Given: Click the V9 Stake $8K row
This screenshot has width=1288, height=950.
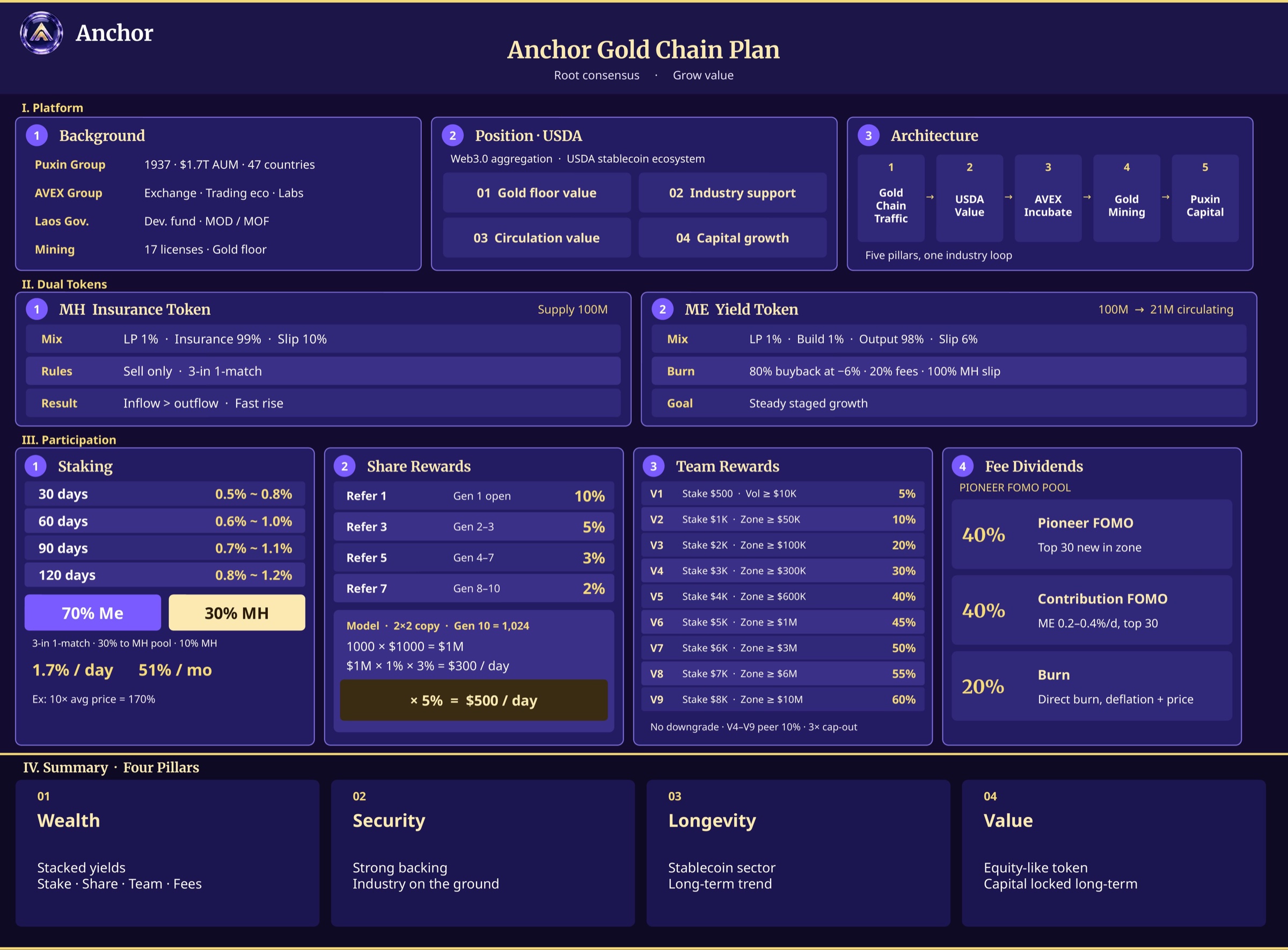Looking at the screenshot, I should pos(783,699).
